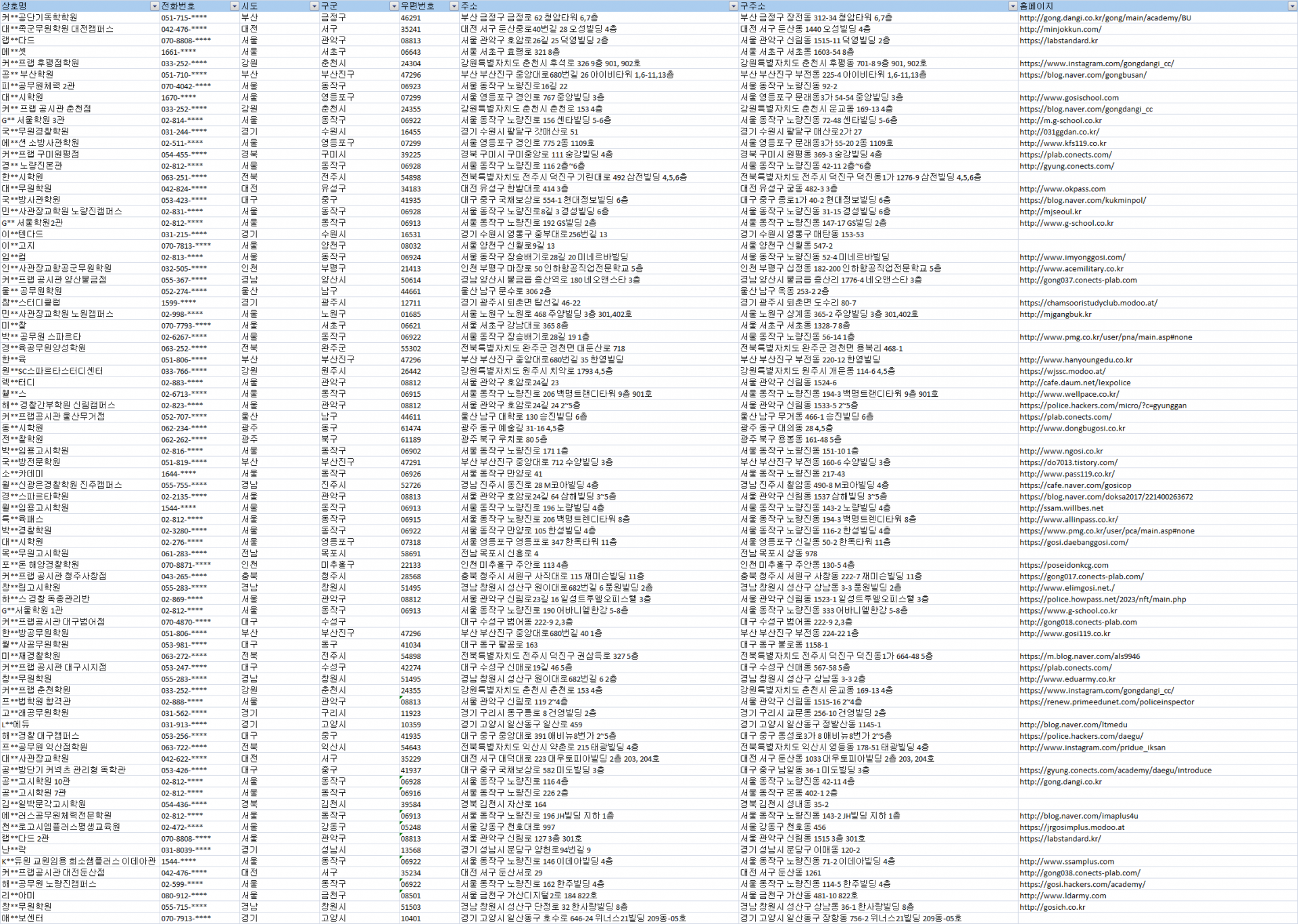Click the http://www.gosischool.com link
Image resolution: width=1298 pixels, height=924 pixels.
(x=1069, y=97)
